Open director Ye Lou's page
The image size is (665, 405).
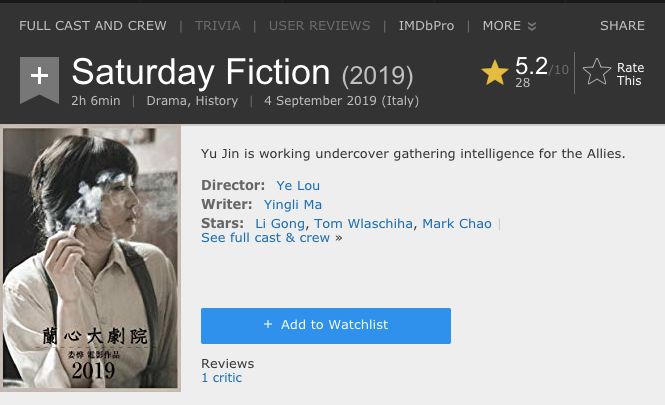[x=298, y=185]
